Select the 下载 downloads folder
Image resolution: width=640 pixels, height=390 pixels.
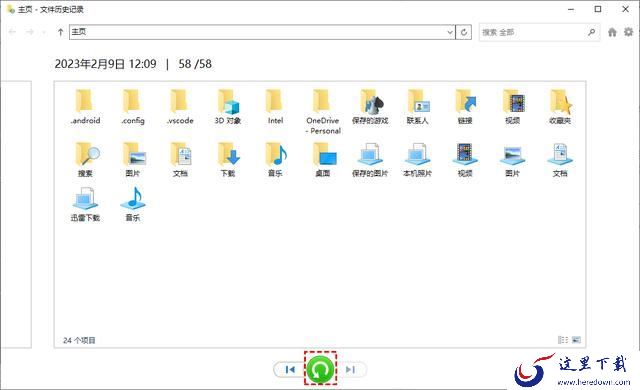pyautogui.click(x=228, y=160)
